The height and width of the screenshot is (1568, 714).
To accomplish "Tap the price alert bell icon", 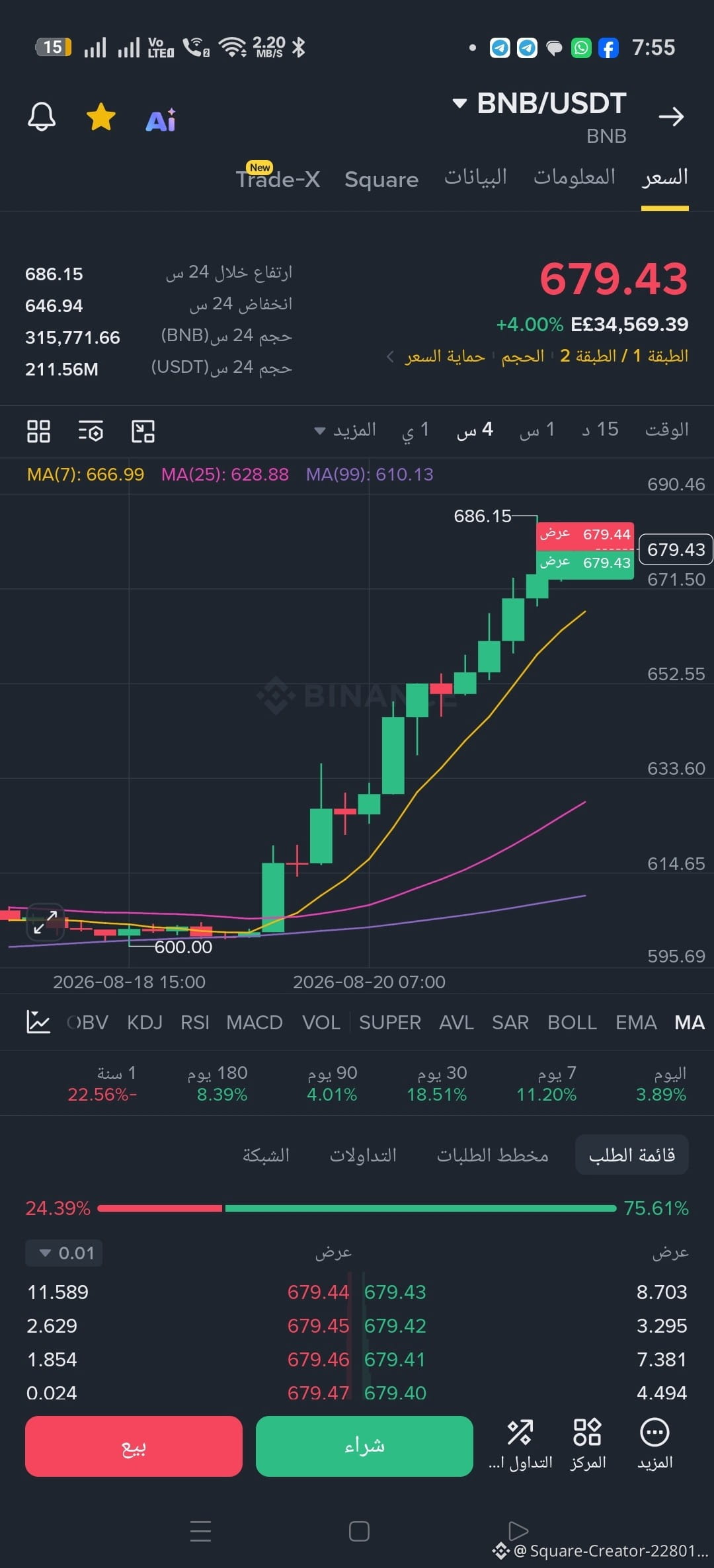I will click(x=41, y=117).
